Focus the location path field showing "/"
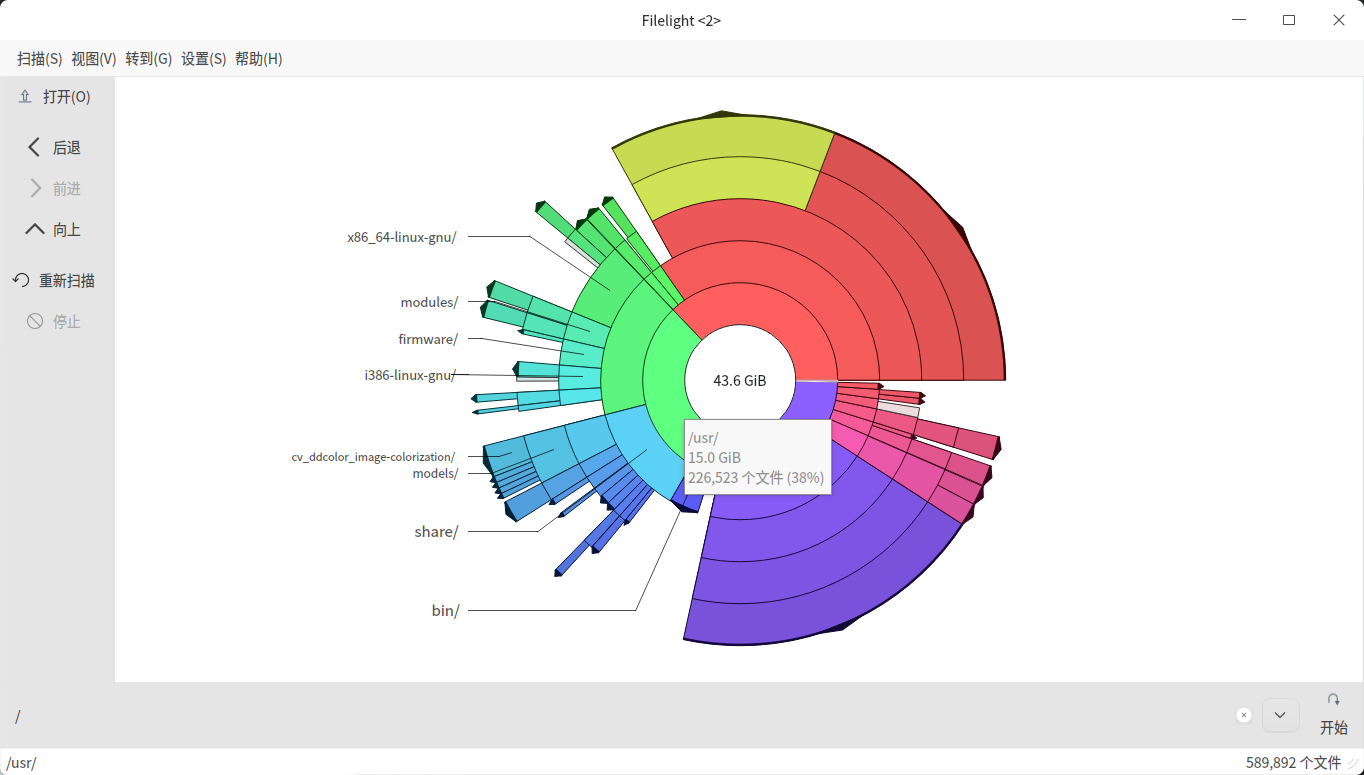The height and width of the screenshot is (775, 1364). tap(620, 716)
